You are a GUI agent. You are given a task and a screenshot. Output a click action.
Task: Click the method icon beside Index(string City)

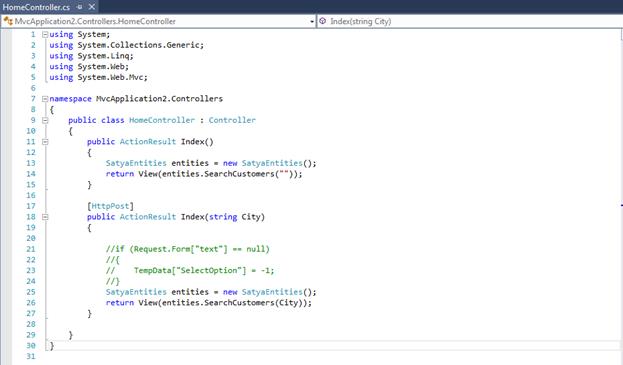[x=323, y=21]
